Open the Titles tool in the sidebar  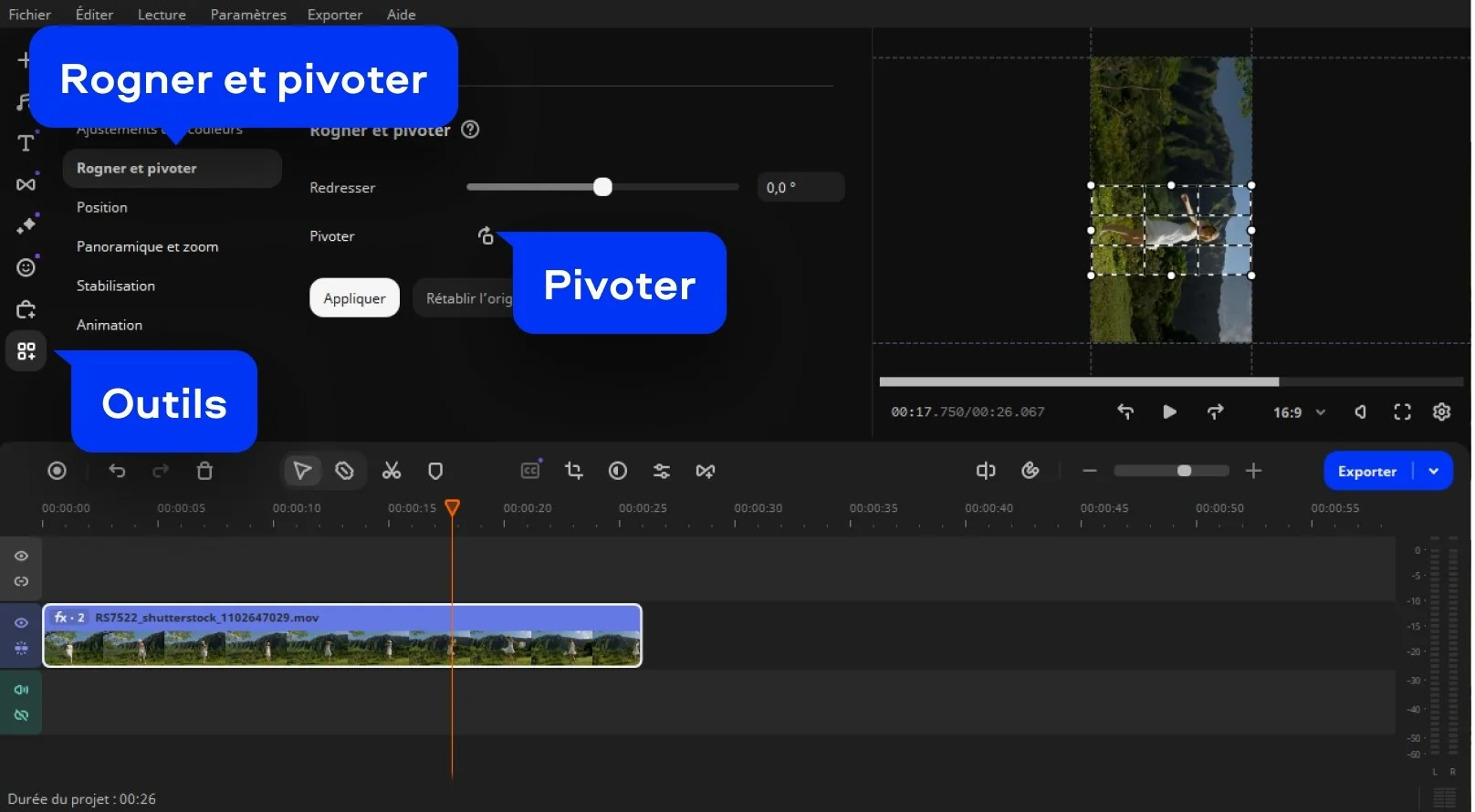26,143
